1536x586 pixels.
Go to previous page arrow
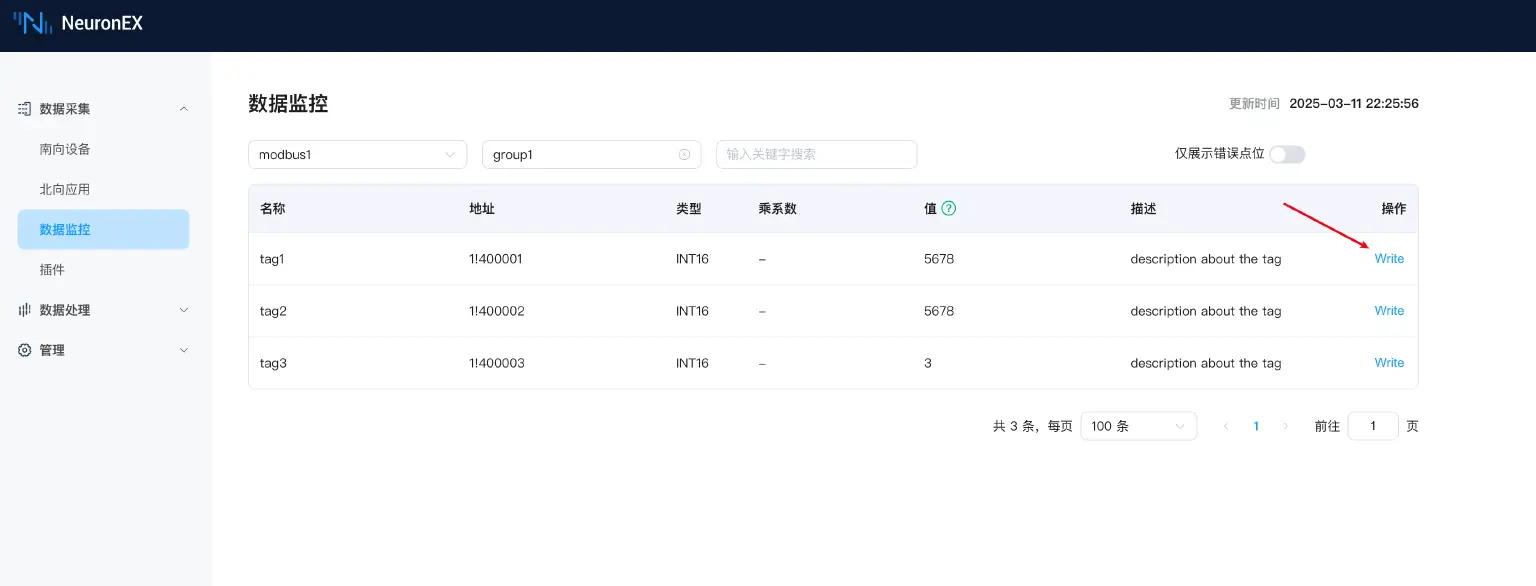pyautogui.click(x=1226, y=426)
